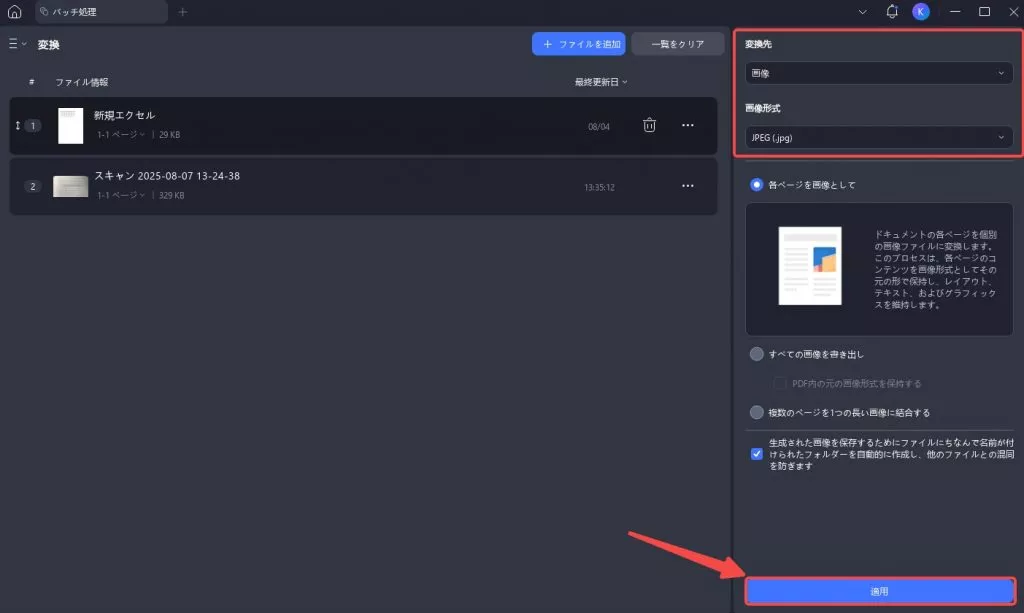This screenshot has width=1024, height=613.
Task: Click the 変換 panel heading
Action: tap(48, 44)
